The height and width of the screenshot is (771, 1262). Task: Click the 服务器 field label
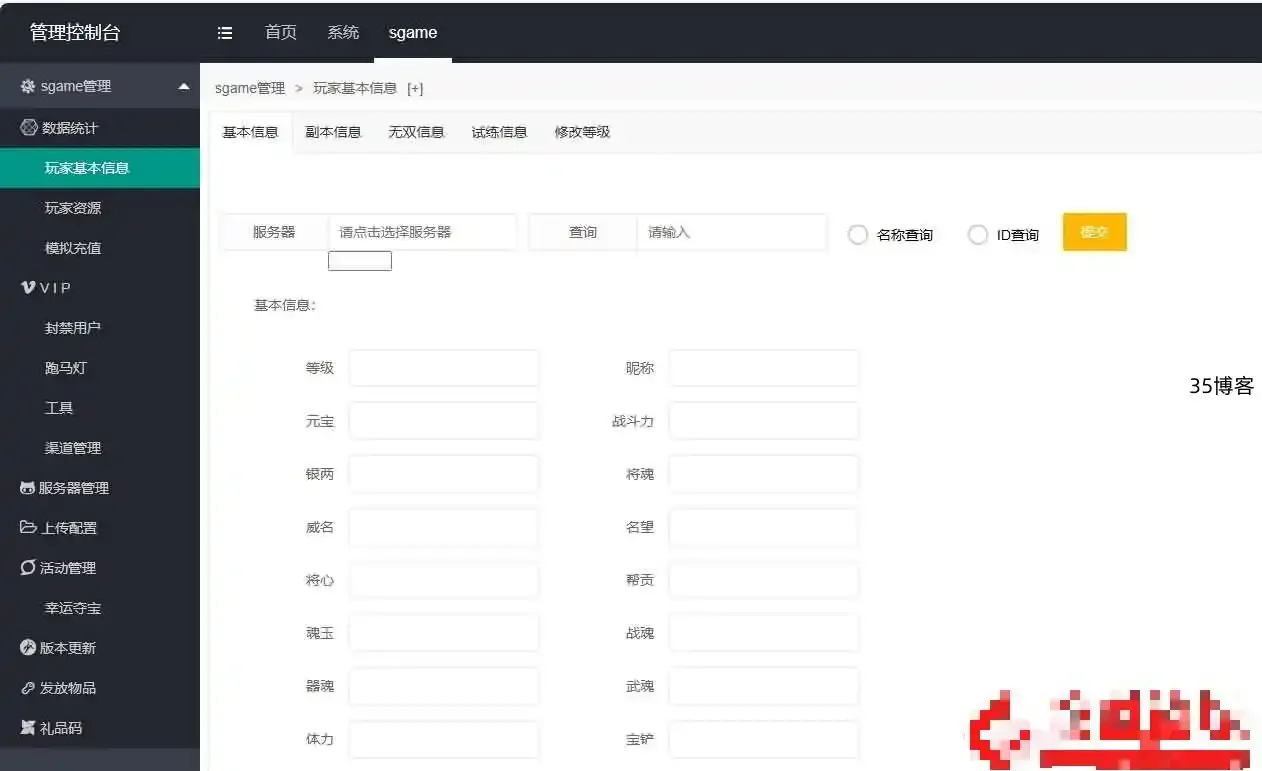coord(274,232)
